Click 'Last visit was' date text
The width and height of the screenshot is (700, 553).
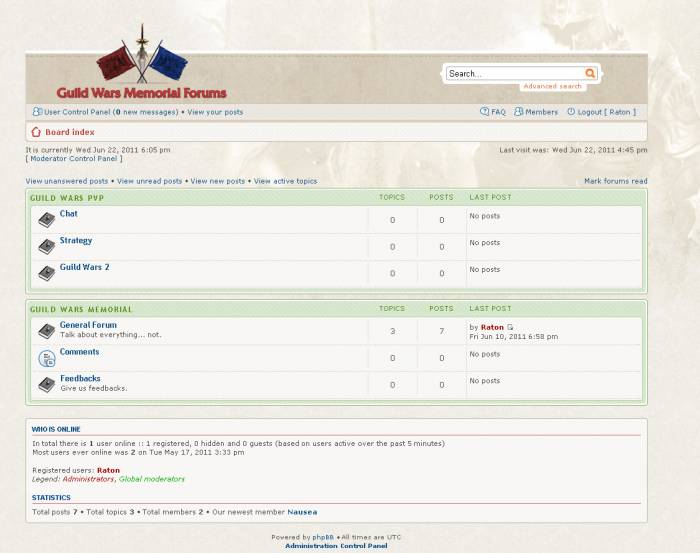click(x=573, y=150)
